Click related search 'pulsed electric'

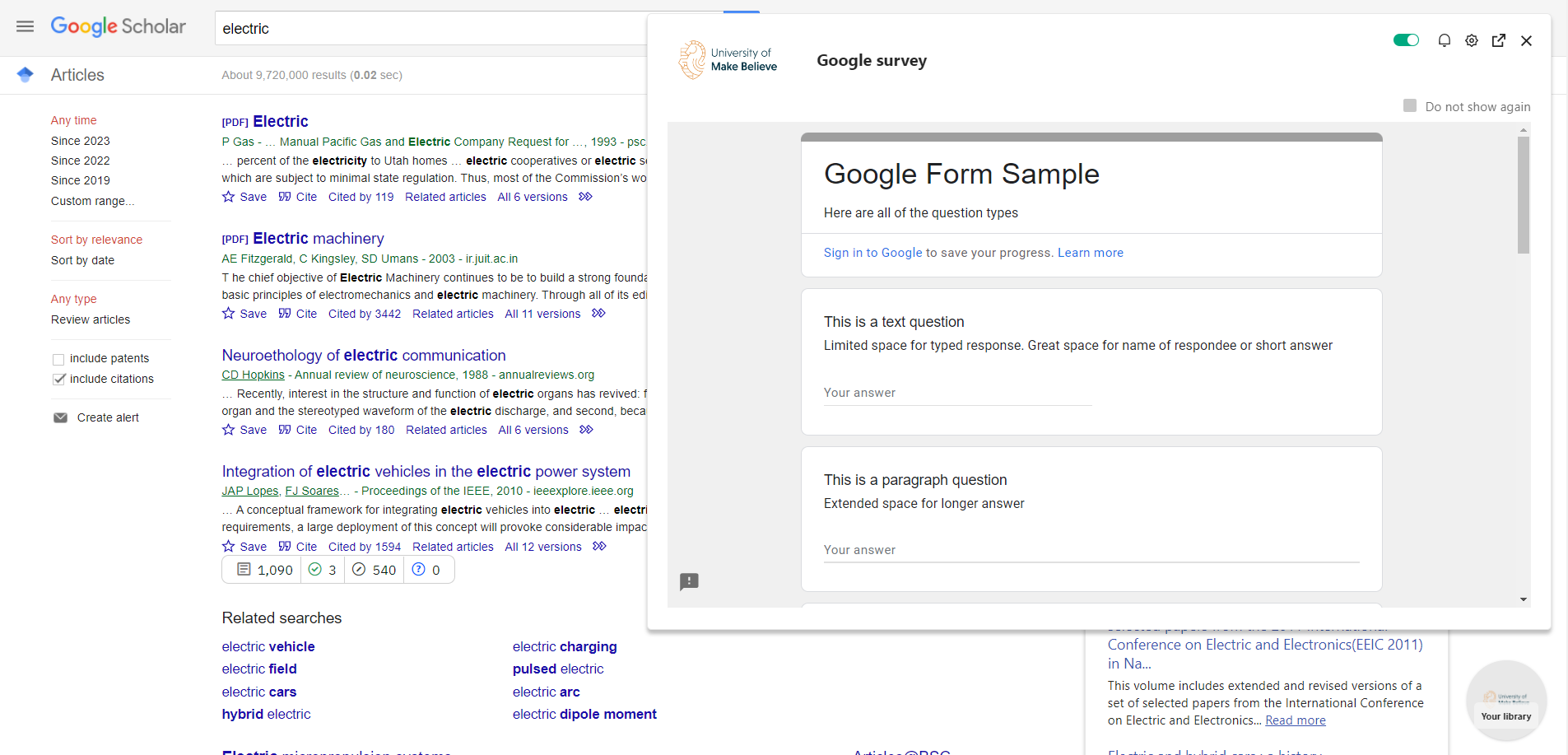(x=558, y=669)
